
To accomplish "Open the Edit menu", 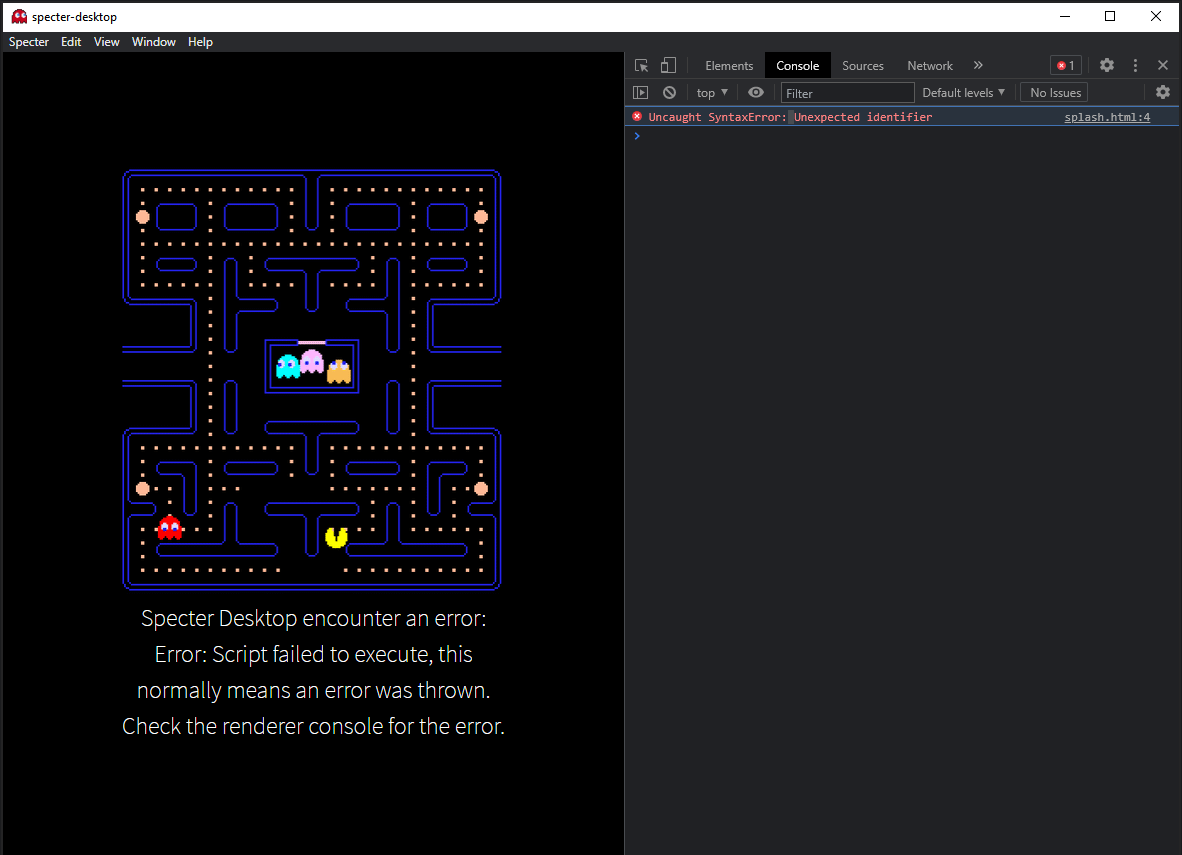I will coord(71,42).
